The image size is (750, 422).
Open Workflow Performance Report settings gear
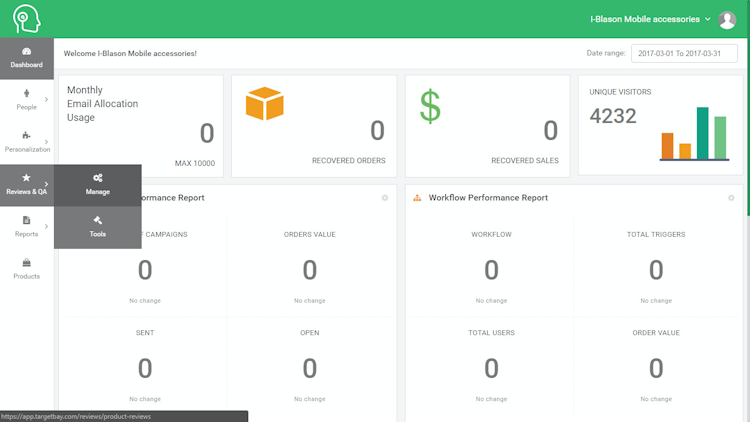pyautogui.click(x=731, y=198)
